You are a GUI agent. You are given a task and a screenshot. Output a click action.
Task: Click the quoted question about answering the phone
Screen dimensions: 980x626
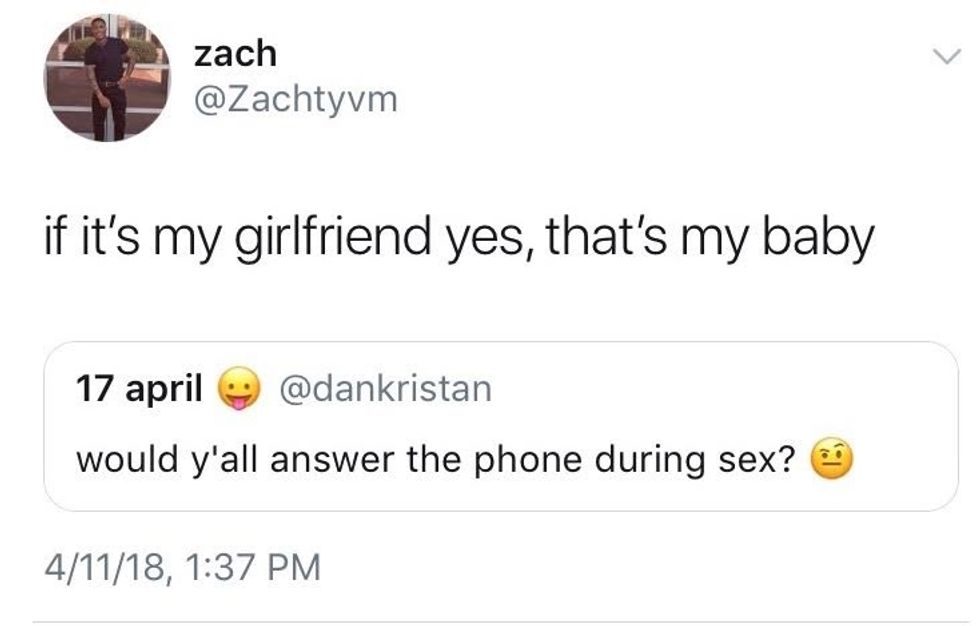[436, 460]
